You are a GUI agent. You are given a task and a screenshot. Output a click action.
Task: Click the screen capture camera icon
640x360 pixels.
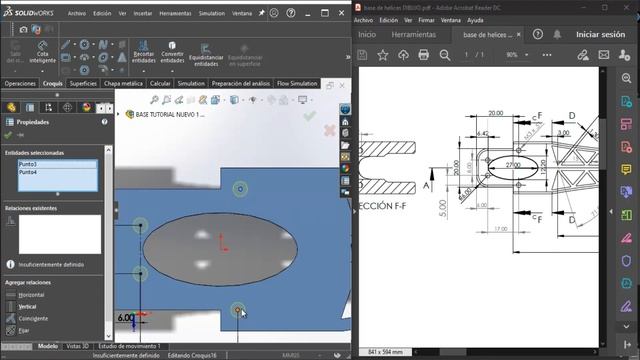[23, 29]
